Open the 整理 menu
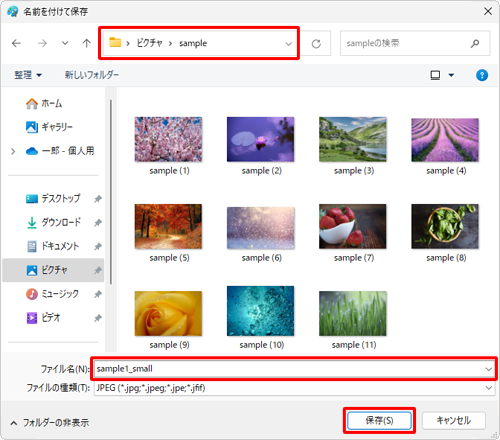500x440 pixels. pos(28,75)
